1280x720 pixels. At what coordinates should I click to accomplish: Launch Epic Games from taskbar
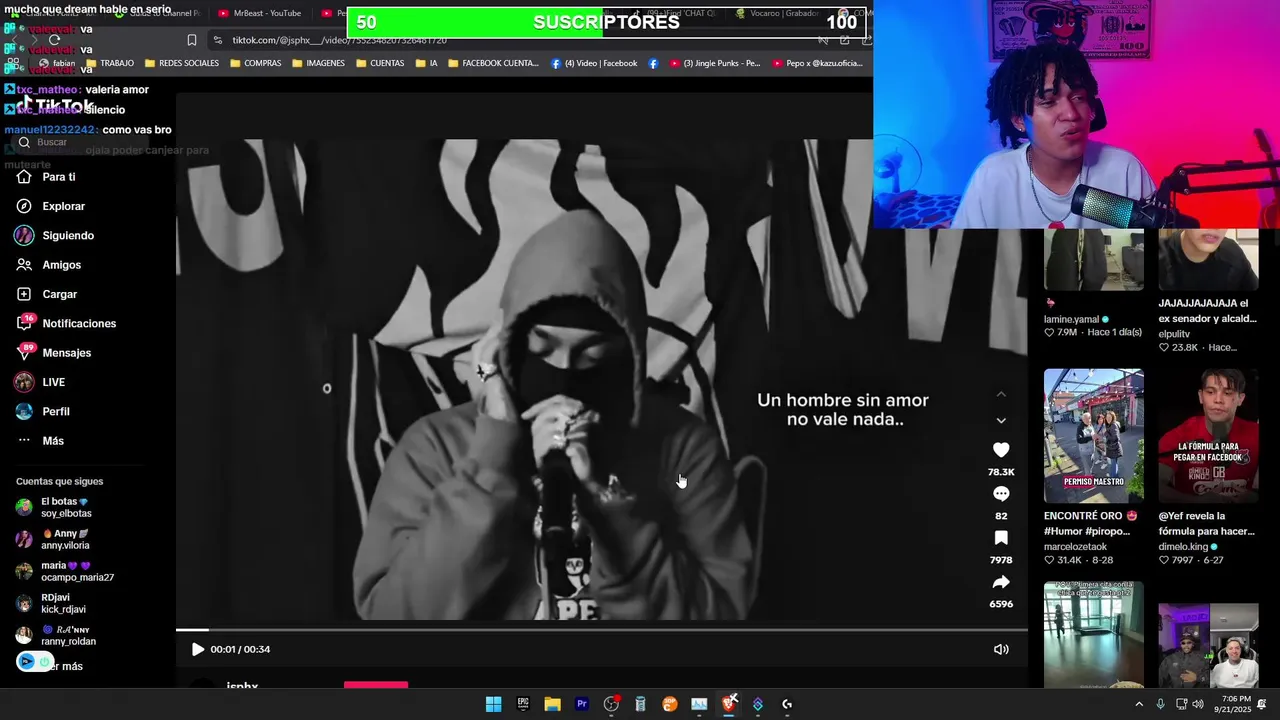click(523, 704)
